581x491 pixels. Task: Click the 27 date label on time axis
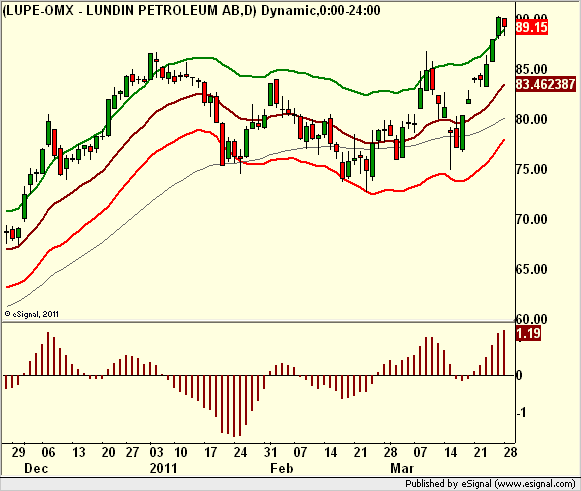pos(132,452)
